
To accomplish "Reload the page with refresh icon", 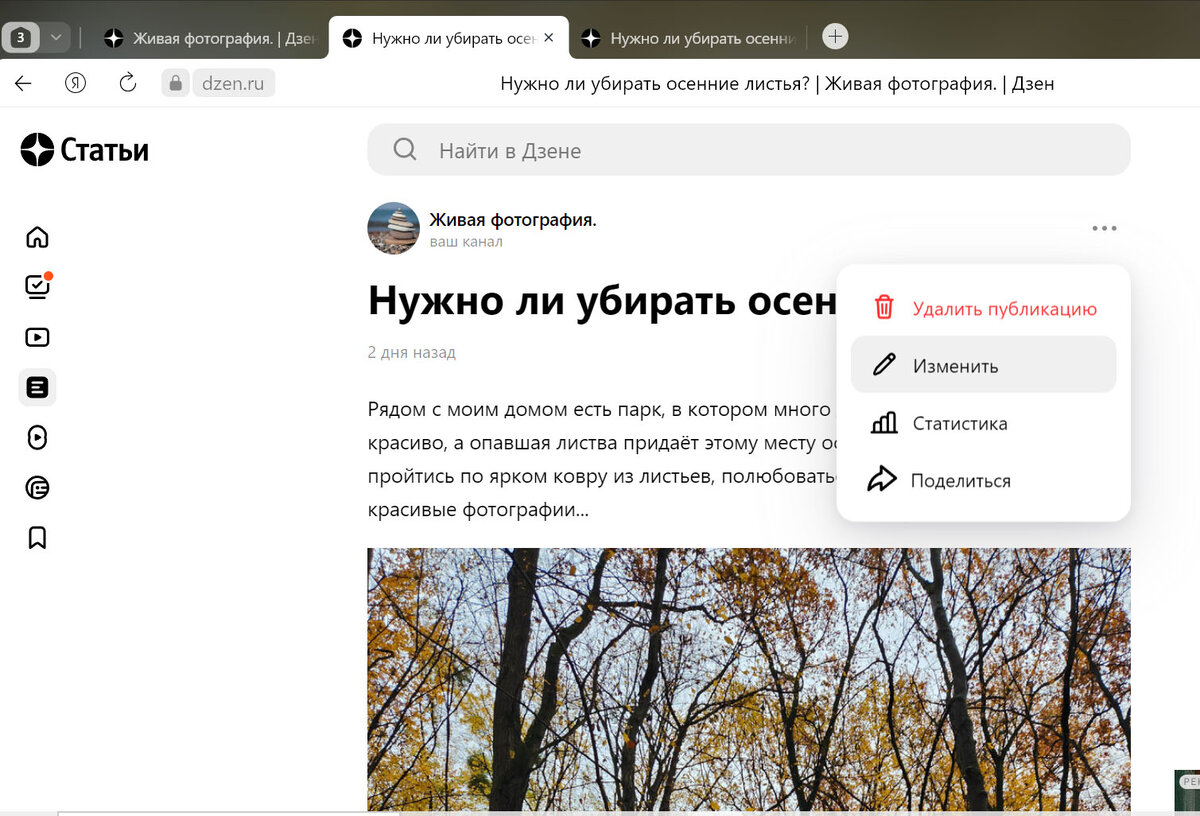I will (127, 83).
